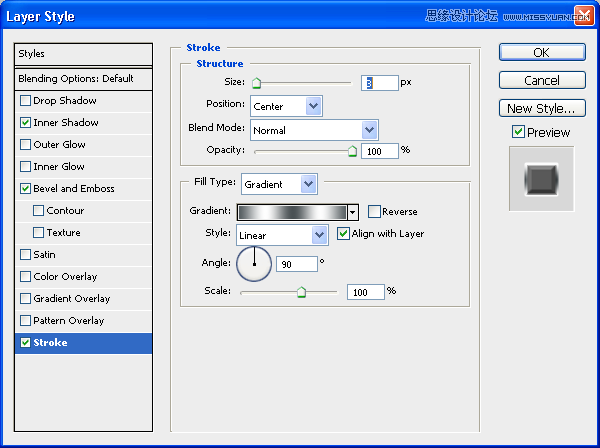
Task: Enable the Inner Glow checkbox
Action: point(25,166)
